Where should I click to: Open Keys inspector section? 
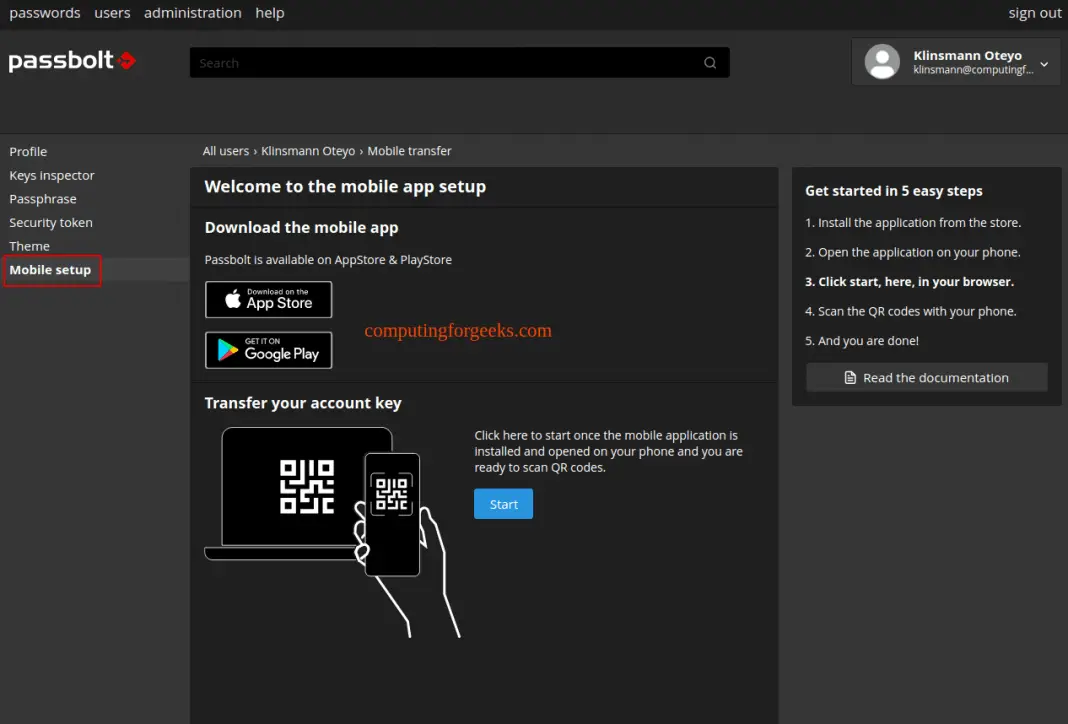click(x=52, y=175)
